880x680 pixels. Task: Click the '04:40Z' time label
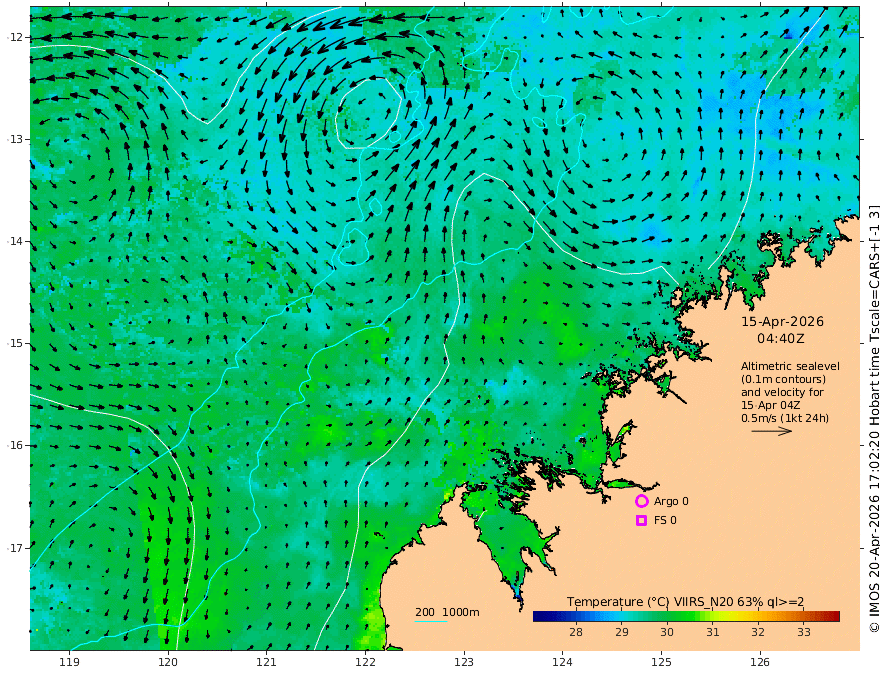[781, 339]
